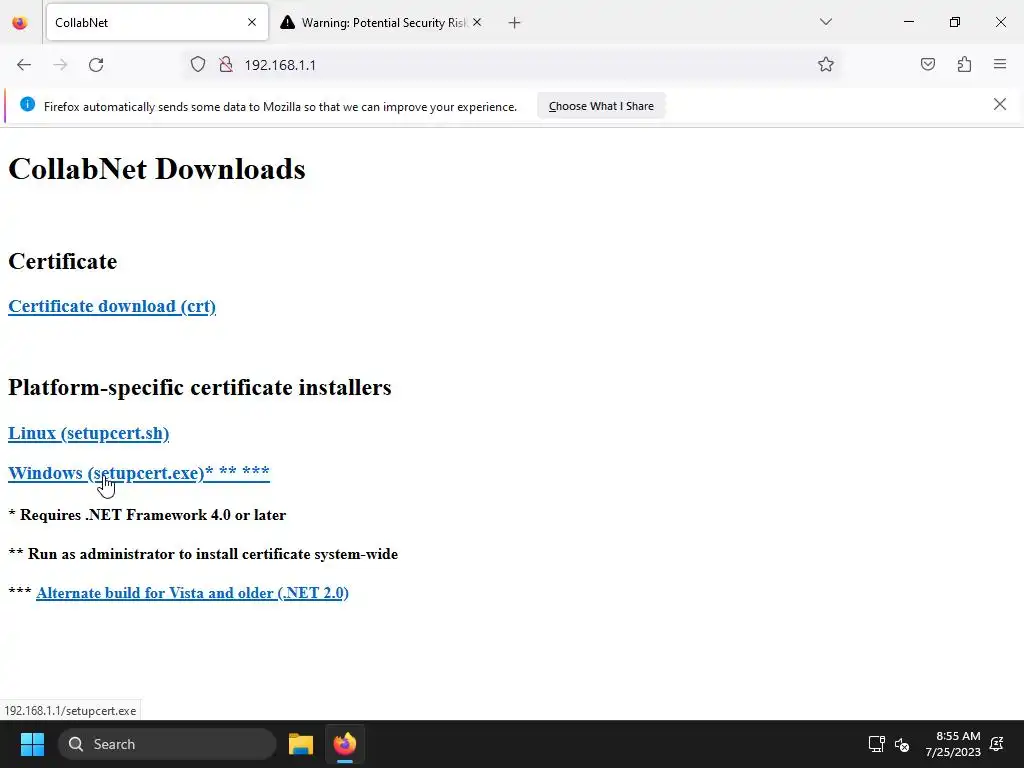Open the Linux (setupcert.sh) link

click(88, 434)
